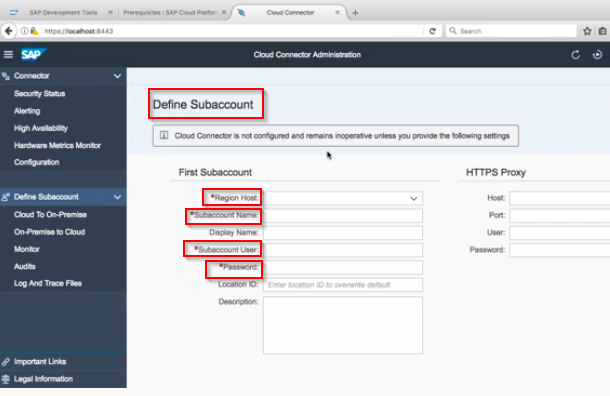
Task: Click the browser Search box
Action: tap(511, 31)
